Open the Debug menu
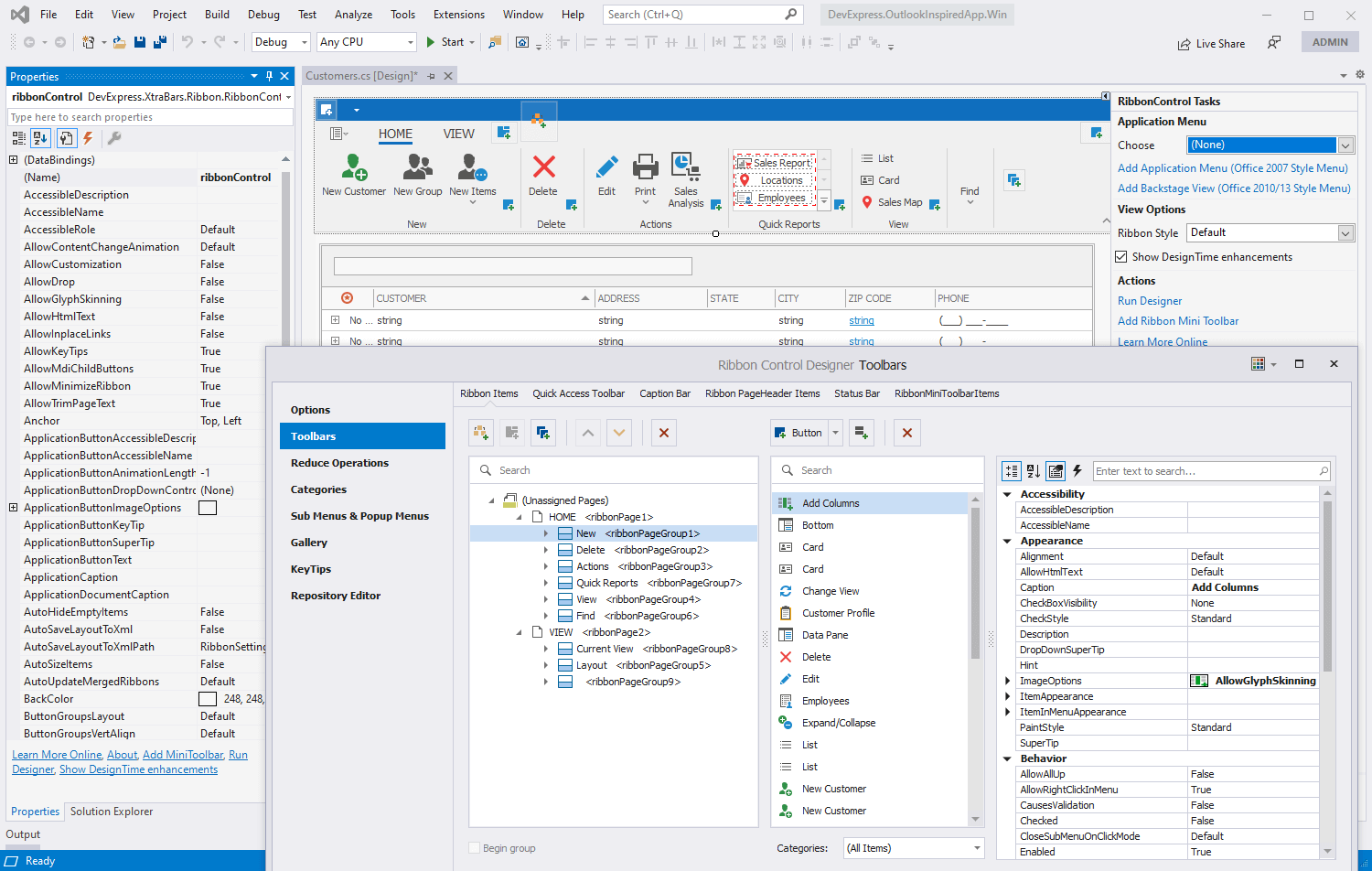 point(263,14)
